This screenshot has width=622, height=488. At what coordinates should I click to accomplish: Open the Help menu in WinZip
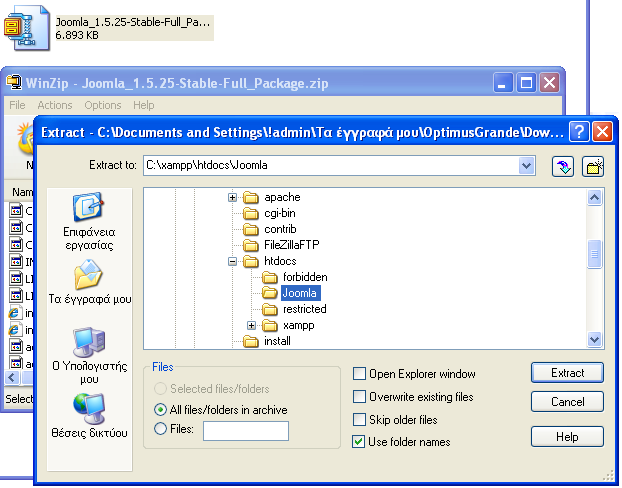(144, 105)
